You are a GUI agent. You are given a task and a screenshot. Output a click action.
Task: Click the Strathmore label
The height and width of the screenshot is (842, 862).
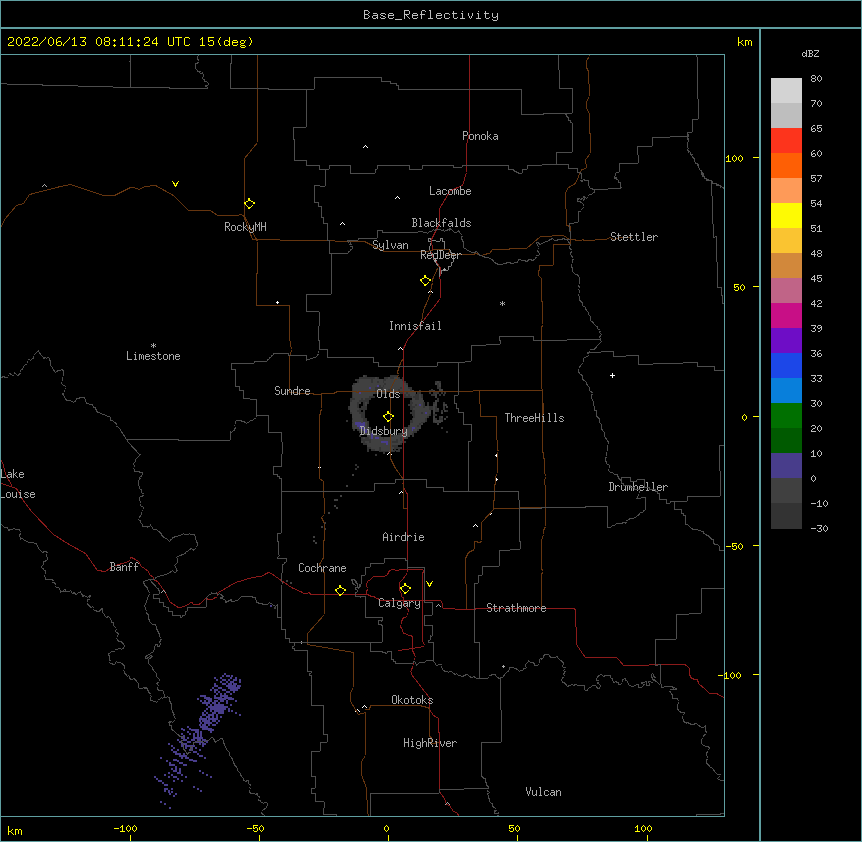516,608
